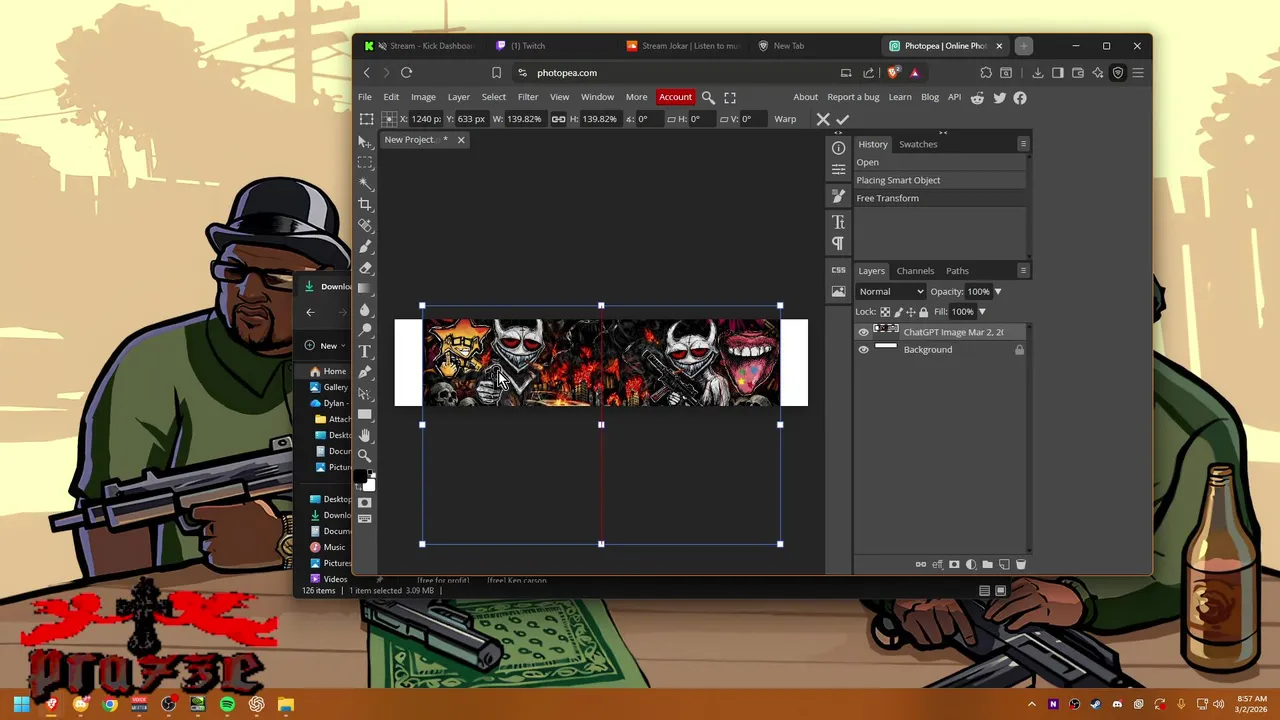The image size is (1280, 720).
Task: Switch to the Swatches tab
Action: [x=918, y=144]
